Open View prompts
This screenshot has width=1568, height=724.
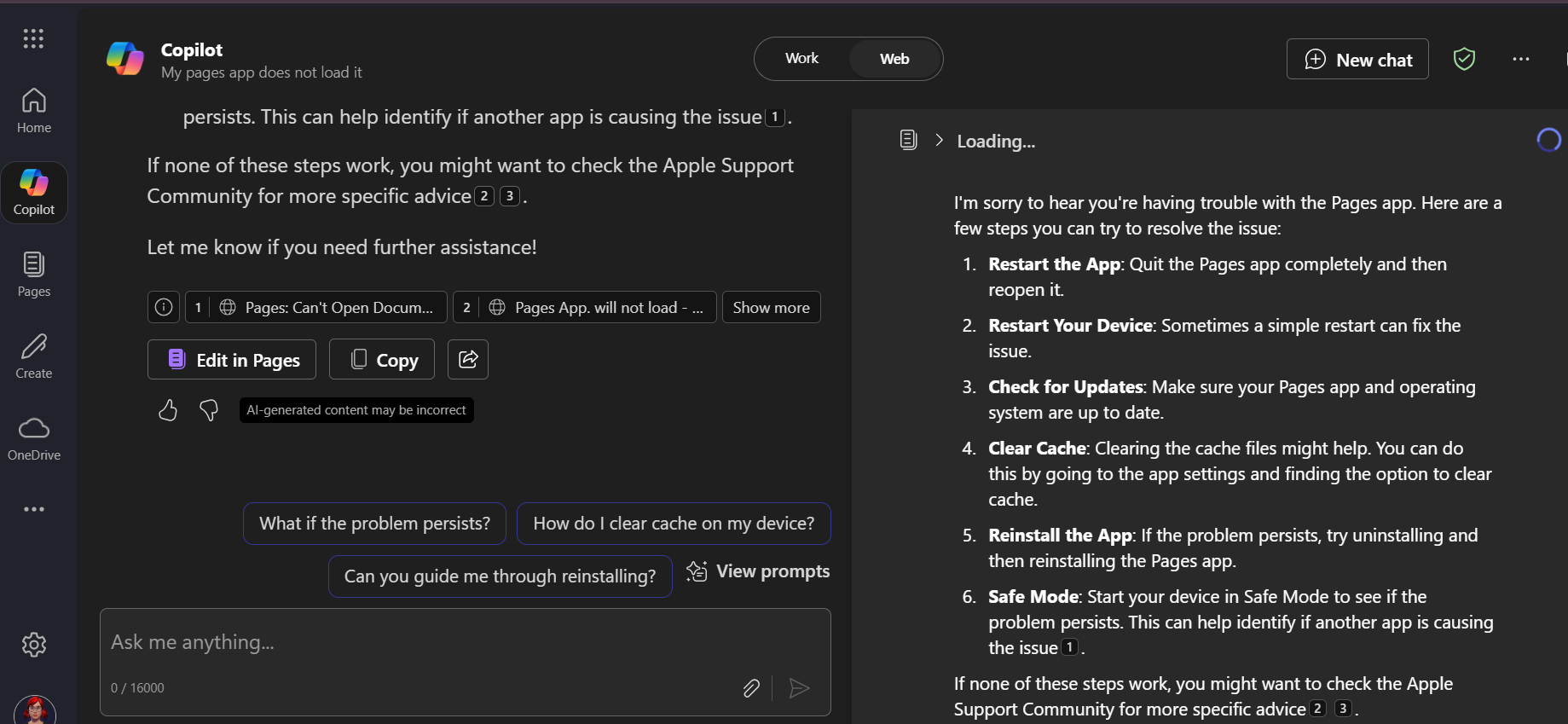click(758, 571)
